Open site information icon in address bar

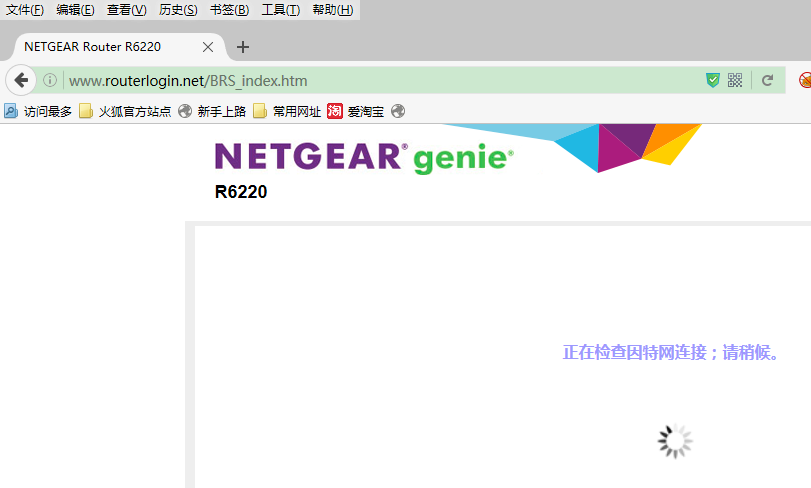(50, 80)
